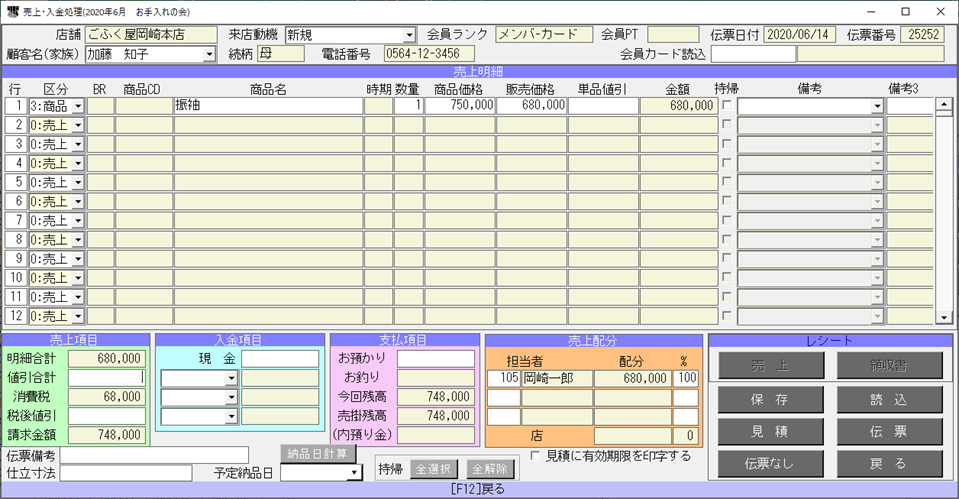Expand the 予定納品日 date dropdown
The height and width of the screenshot is (499, 959).
[x=354, y=473]
